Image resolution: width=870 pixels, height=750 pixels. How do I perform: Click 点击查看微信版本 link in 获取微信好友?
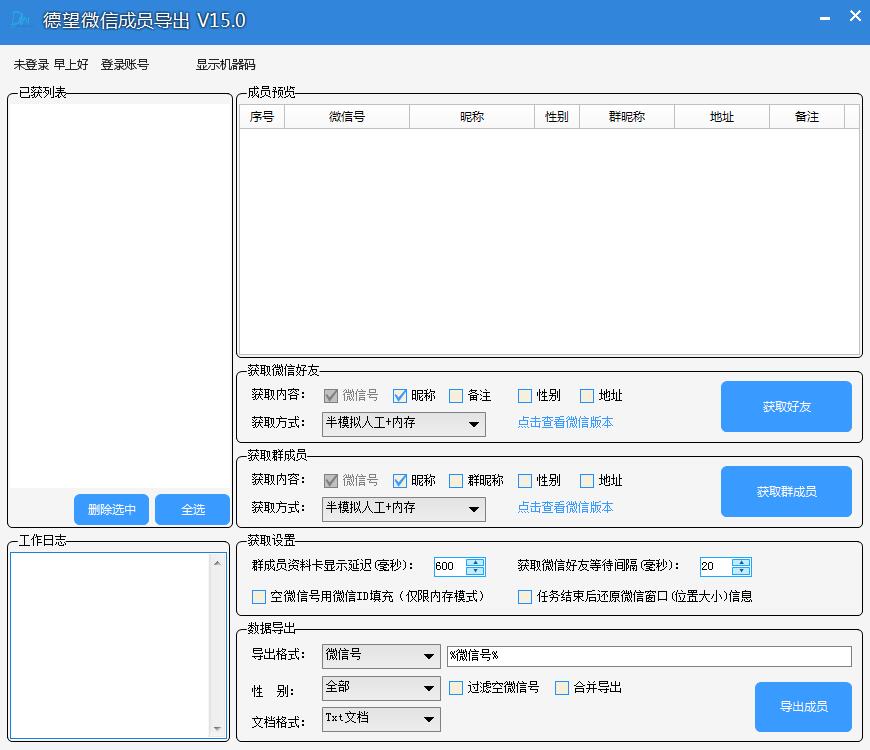565,422
